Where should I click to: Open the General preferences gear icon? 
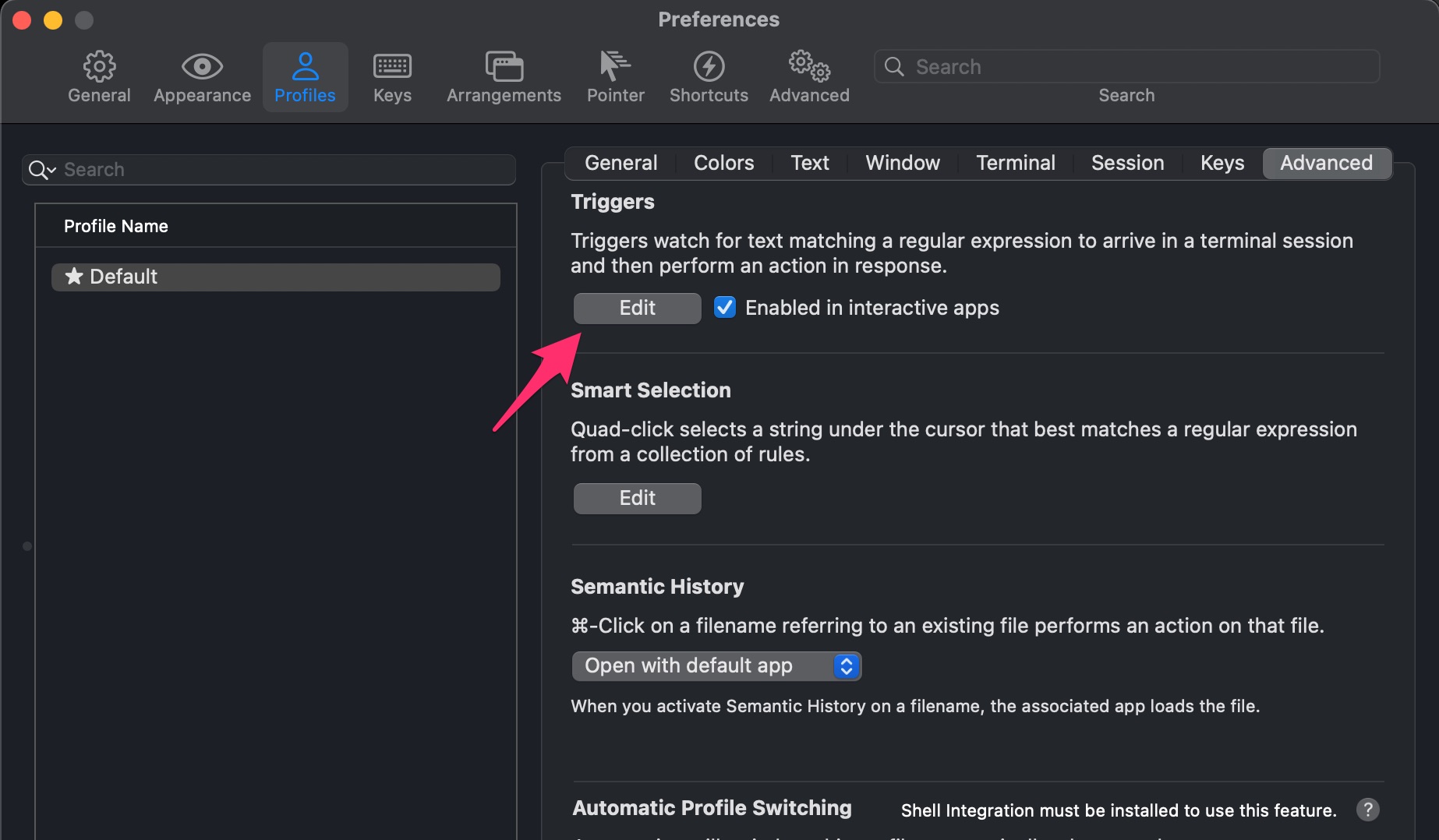click(x=99, y=67)
